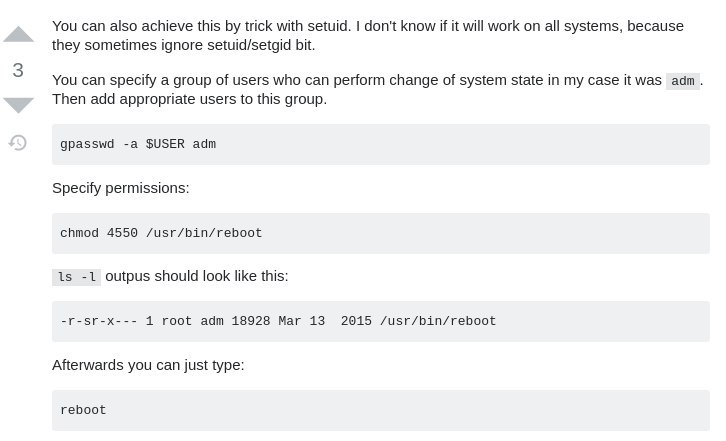Click the gpasswd -a $USER adm code block
Image resolution: width=726 pixels, height=441 pixels.
coord(381,144)
